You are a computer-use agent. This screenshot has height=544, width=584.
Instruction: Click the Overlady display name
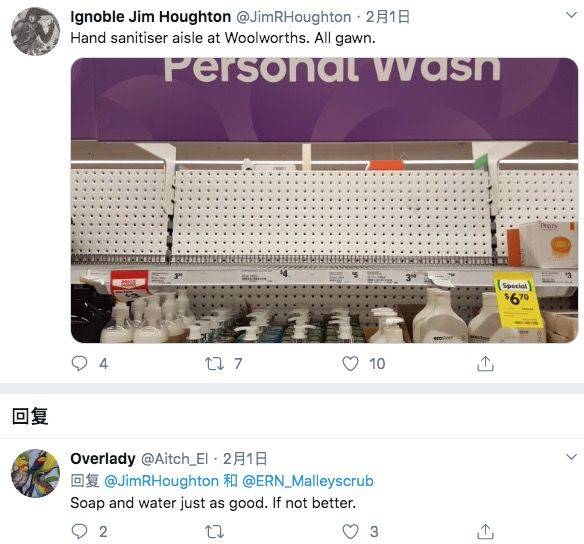103,459
